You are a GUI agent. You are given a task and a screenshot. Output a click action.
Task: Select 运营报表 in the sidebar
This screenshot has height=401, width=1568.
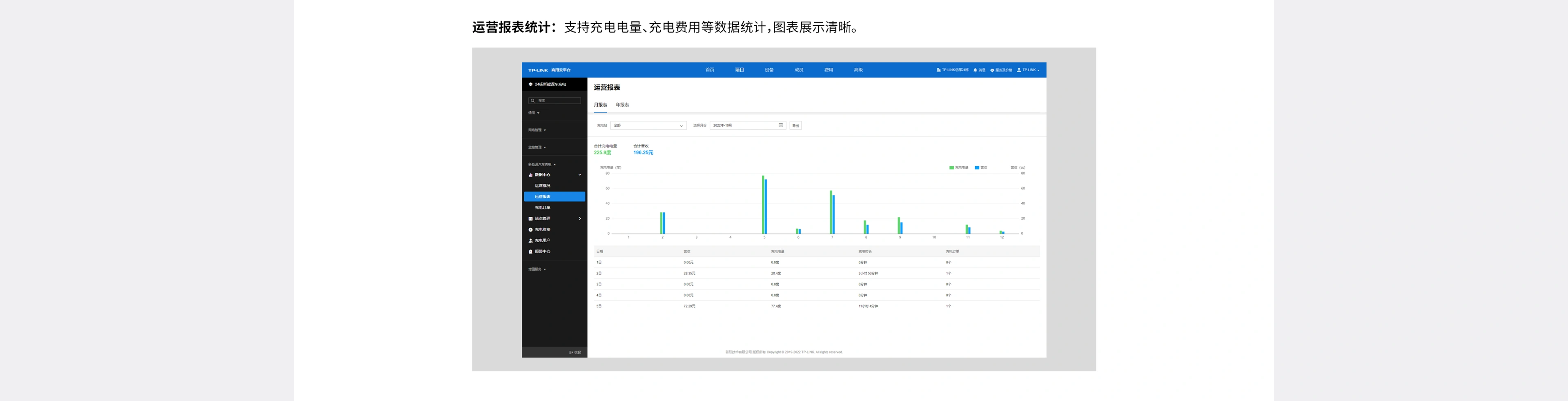555,196
